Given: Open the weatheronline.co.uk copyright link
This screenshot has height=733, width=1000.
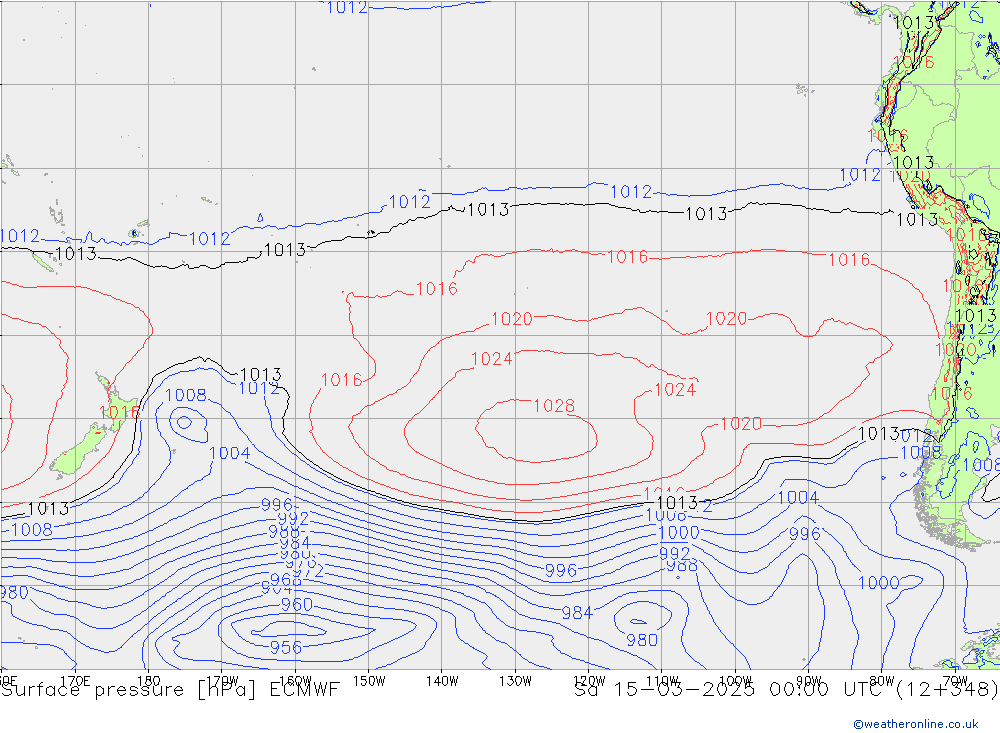Looking at the screenshot, I should pos(916,724).
